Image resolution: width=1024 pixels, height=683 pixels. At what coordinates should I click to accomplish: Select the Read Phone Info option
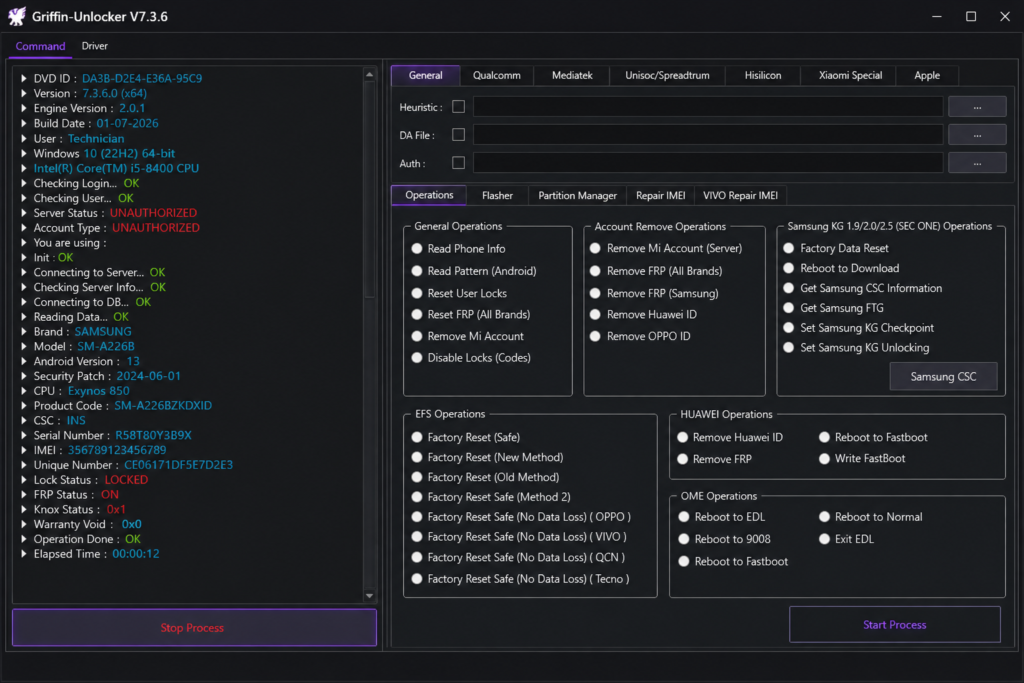click(x=417, y=249)
